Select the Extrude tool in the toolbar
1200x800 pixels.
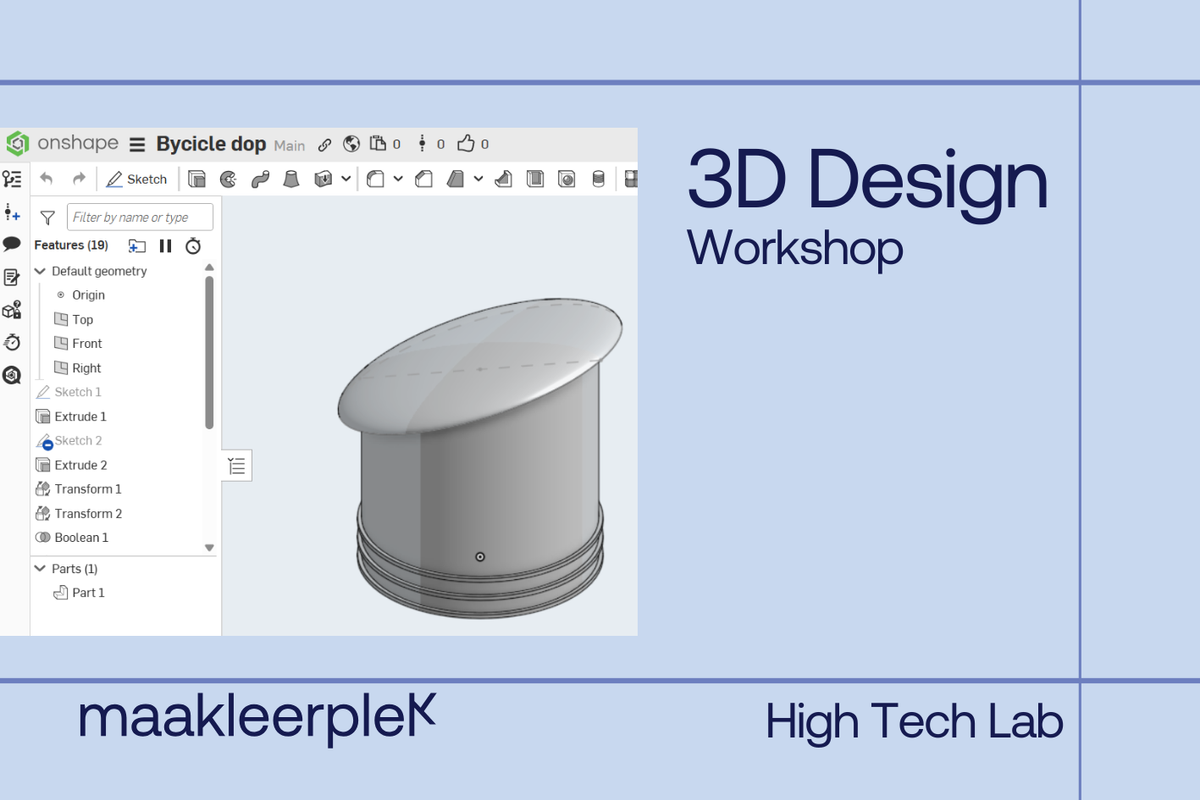197,179
